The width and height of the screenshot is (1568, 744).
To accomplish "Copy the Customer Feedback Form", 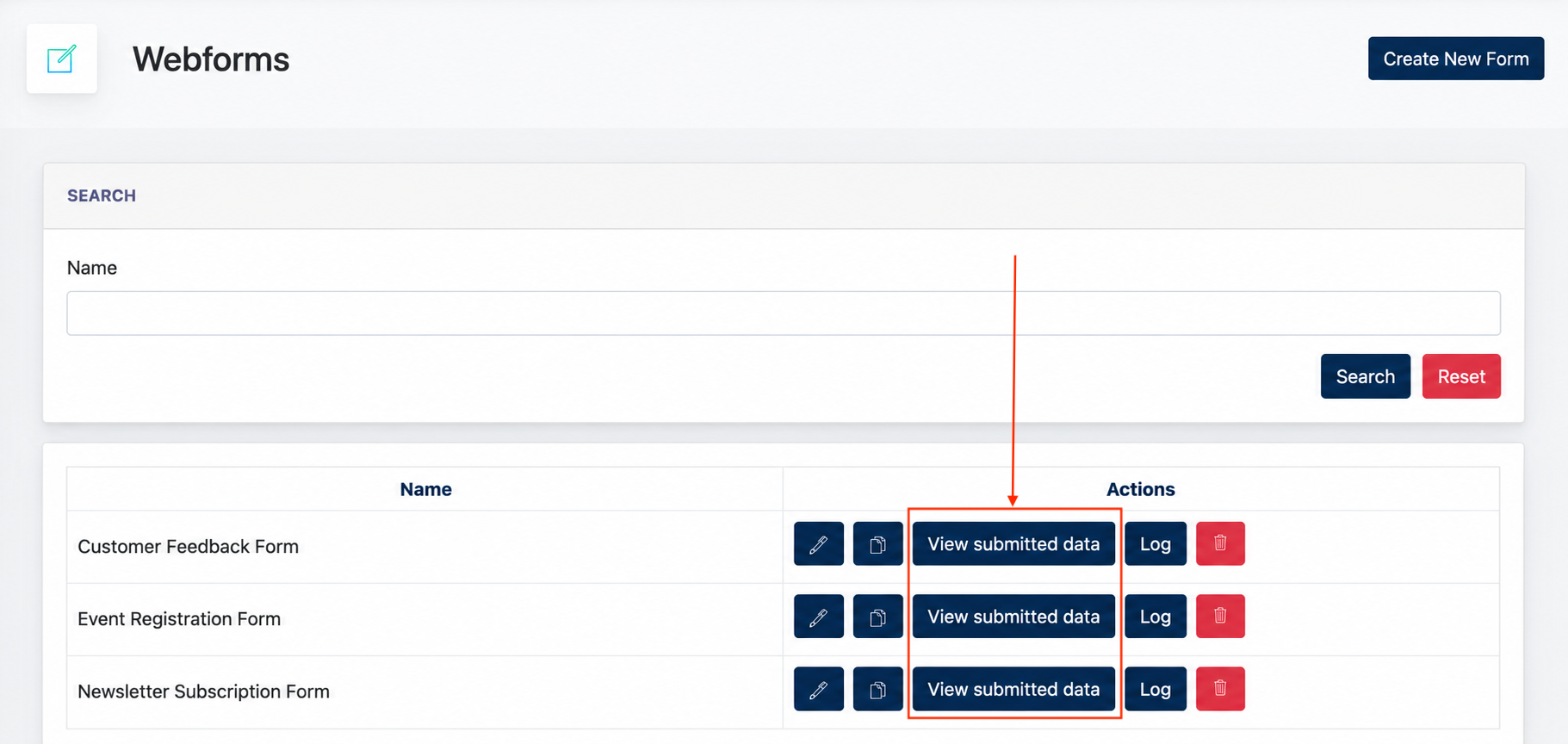I will [877, 543].
